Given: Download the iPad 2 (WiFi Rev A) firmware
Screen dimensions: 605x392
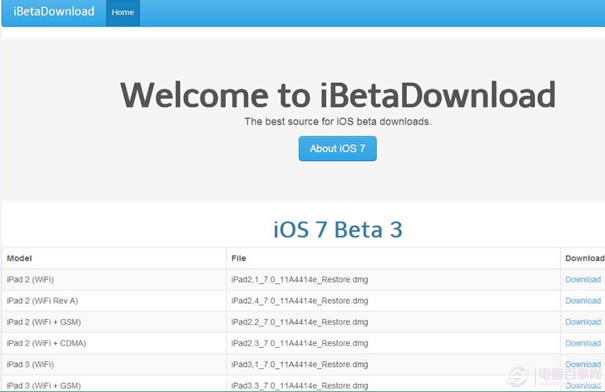Looking at the screenshot, I should coord(583,301).
